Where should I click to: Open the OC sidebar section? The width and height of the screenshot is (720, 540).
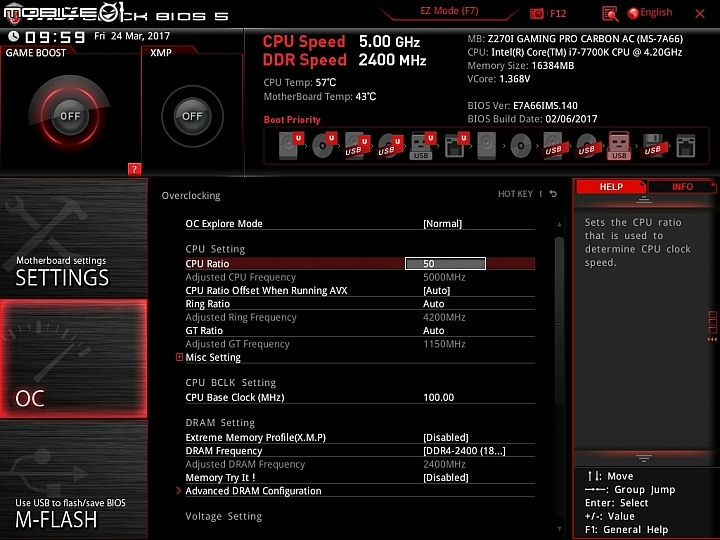click(x=73, y=359)
